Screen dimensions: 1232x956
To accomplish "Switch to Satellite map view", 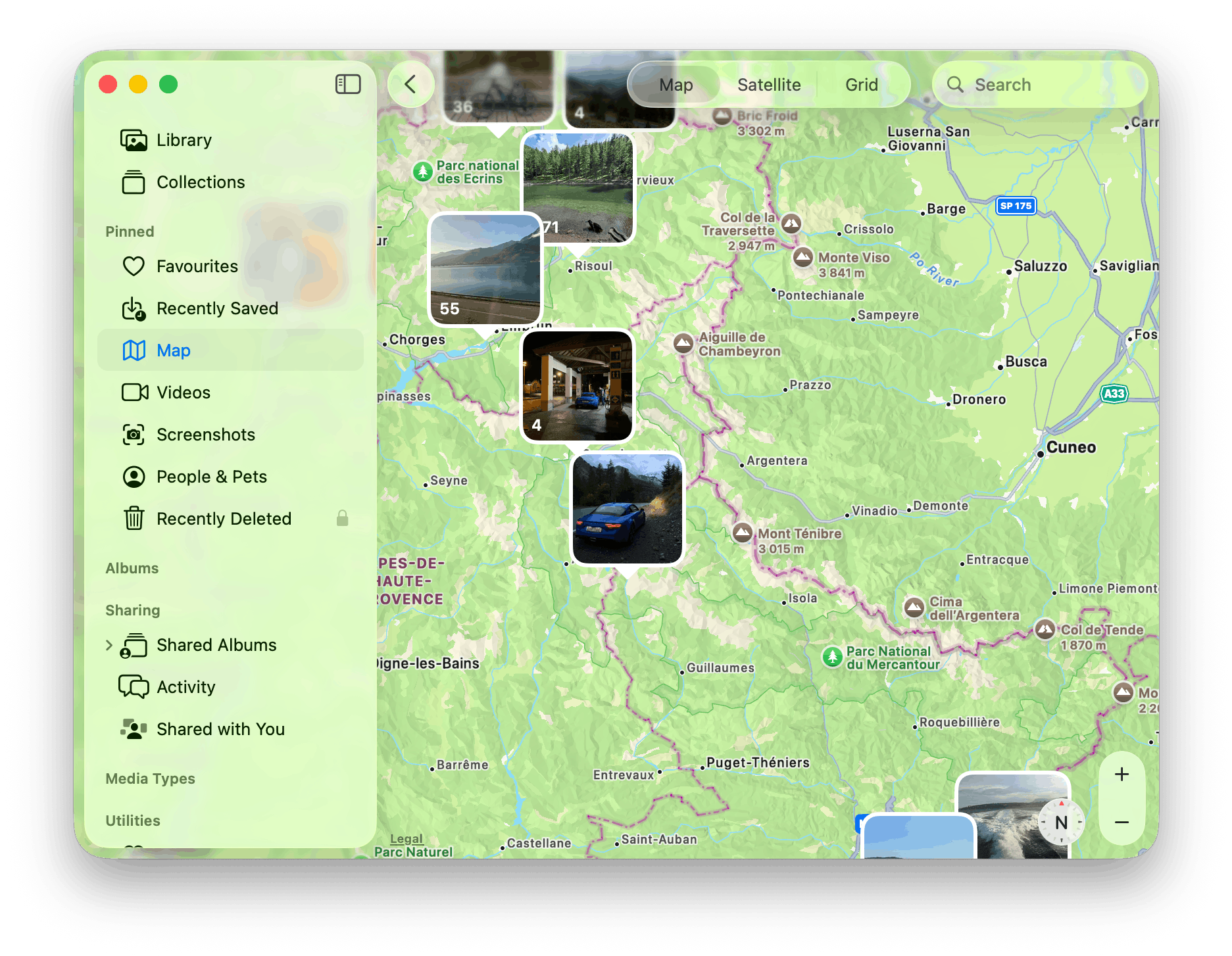I will pos(768,85).
